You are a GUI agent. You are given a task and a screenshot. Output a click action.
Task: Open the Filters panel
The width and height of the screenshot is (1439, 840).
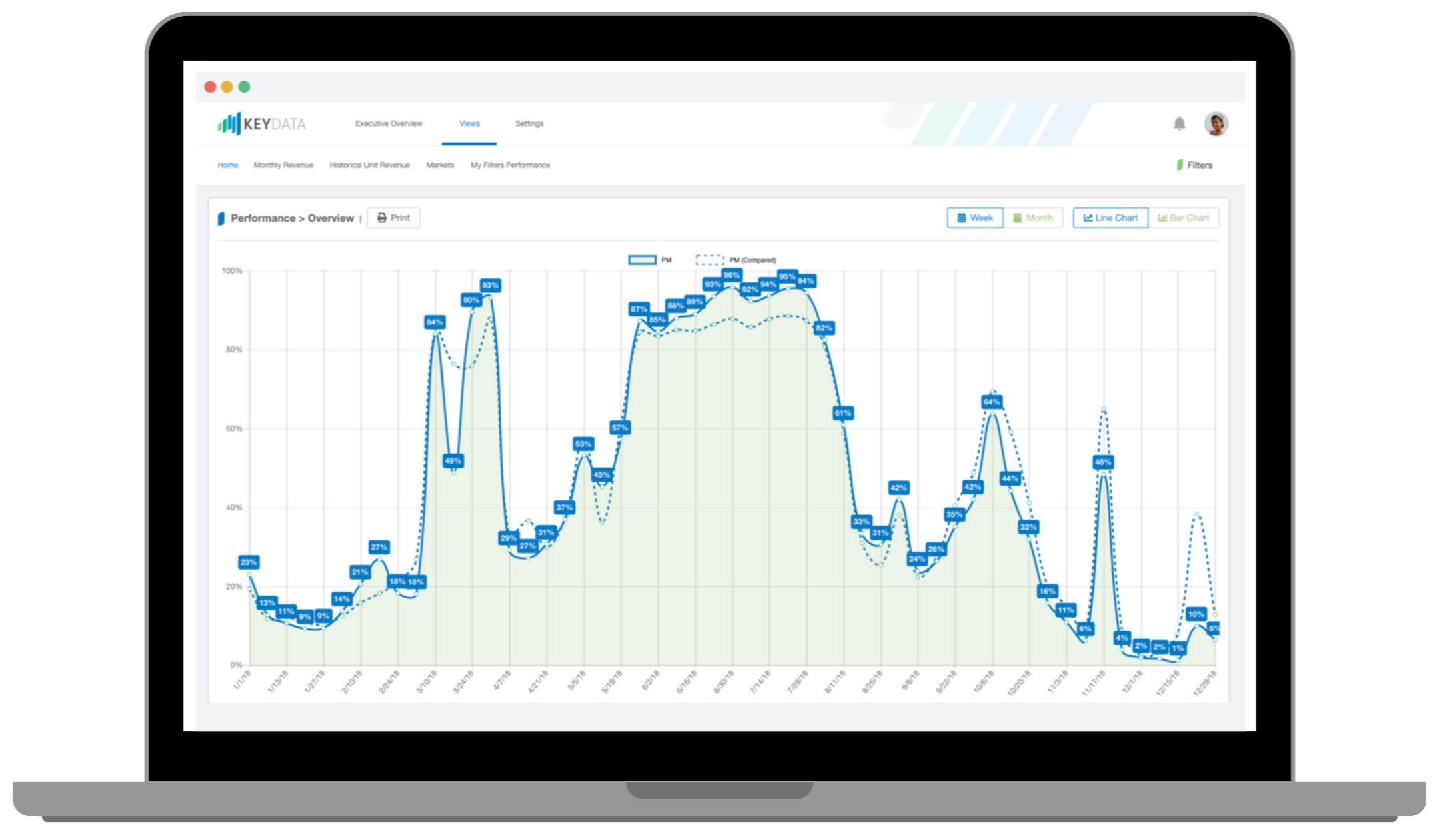1194,165
